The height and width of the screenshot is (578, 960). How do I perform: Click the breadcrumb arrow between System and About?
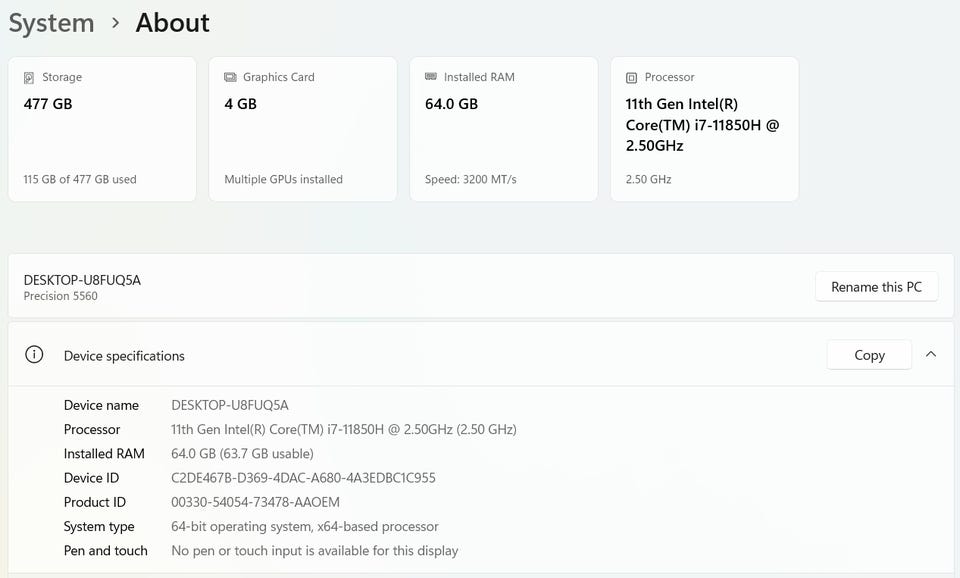115,23
